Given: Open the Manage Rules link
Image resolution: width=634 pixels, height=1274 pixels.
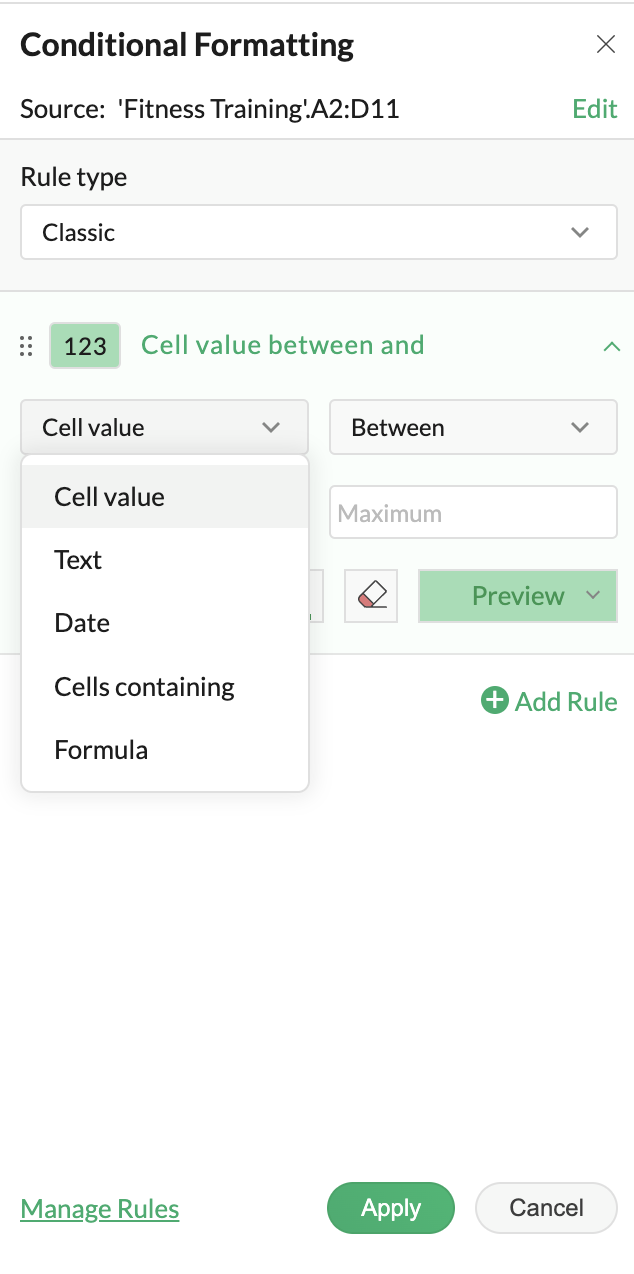Looking at the screenshot, I should [100, 1209].
